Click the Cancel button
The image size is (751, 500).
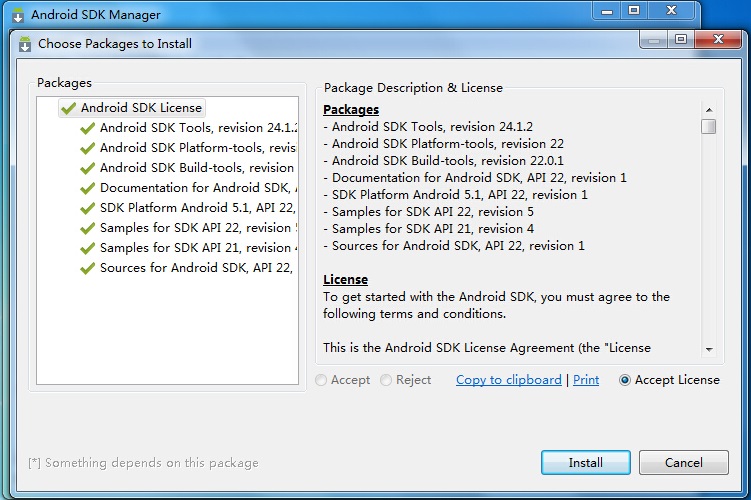coord(683,463)
